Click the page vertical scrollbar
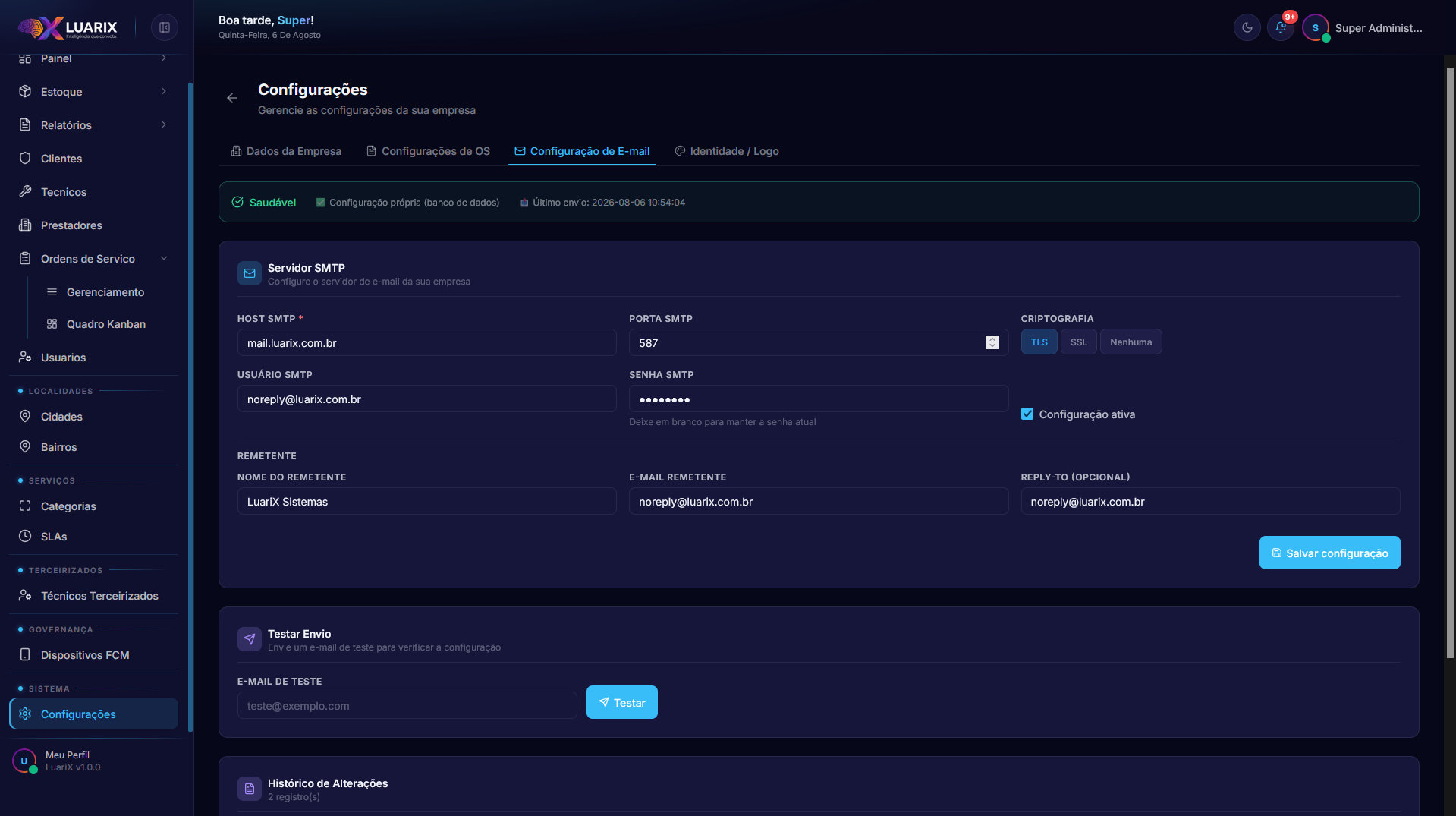1456x816 pixels. 1450,363
